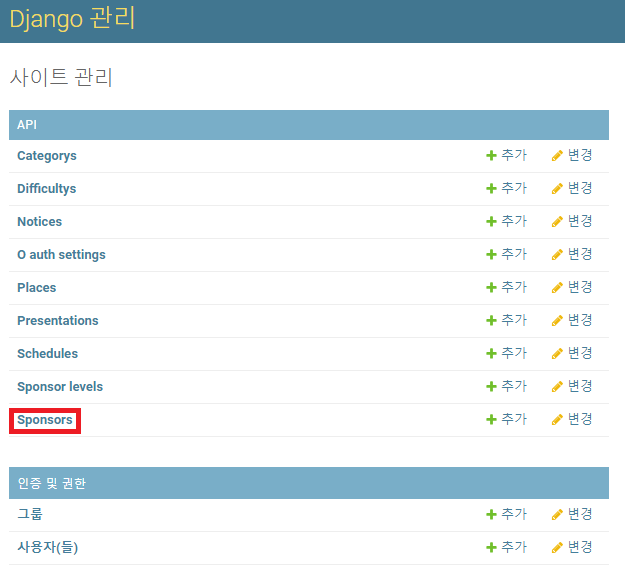
Task: Click the pencil icon for Difficultys
Action: click(557, 189)
